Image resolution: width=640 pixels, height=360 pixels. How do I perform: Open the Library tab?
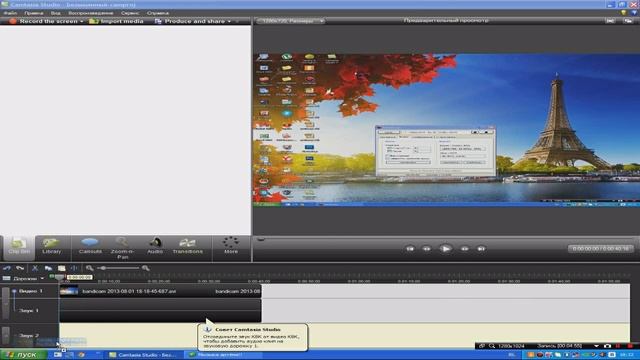[x=52, y=247]
